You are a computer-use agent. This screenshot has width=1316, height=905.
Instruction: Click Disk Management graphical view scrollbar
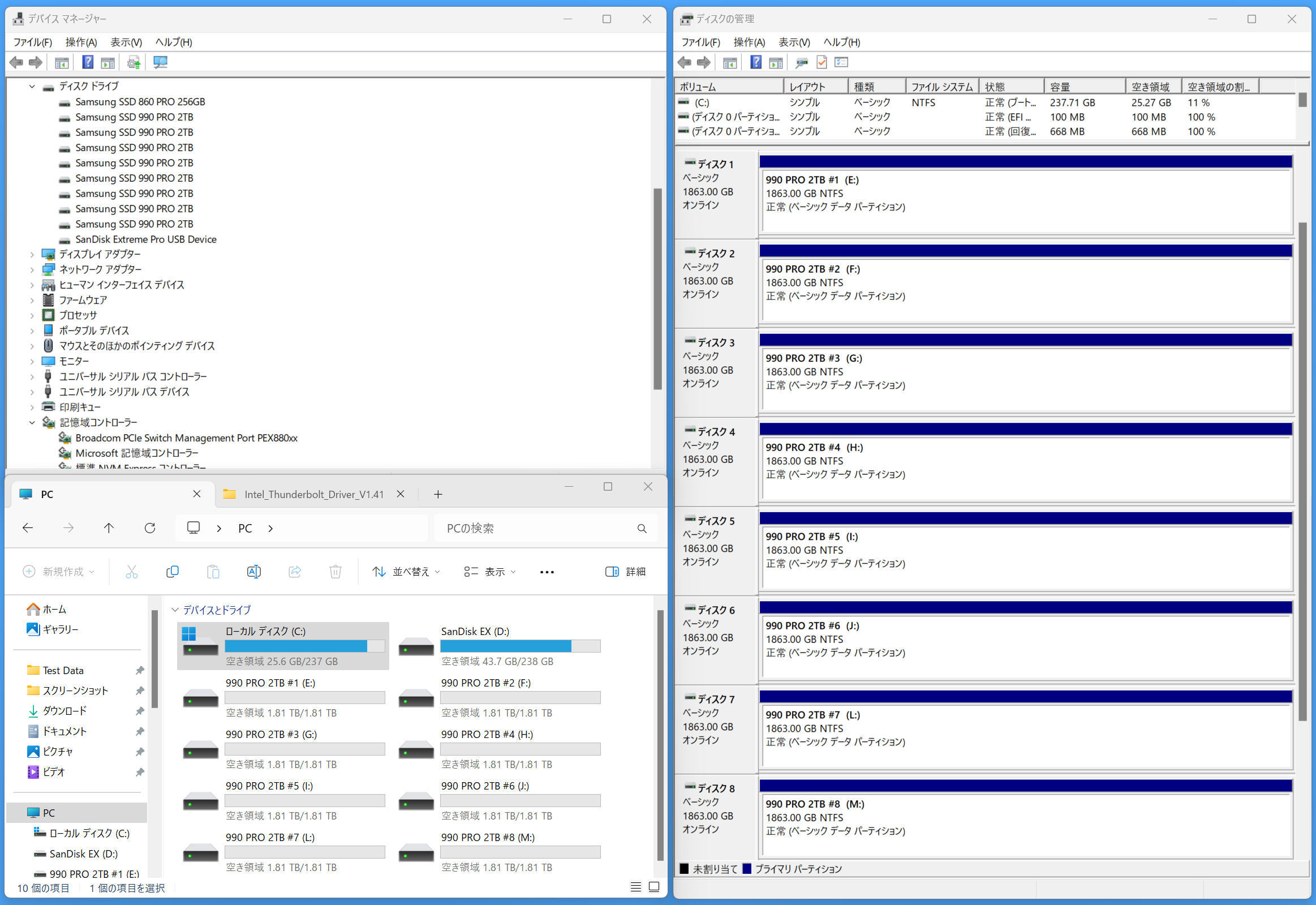pos(1302,471)
